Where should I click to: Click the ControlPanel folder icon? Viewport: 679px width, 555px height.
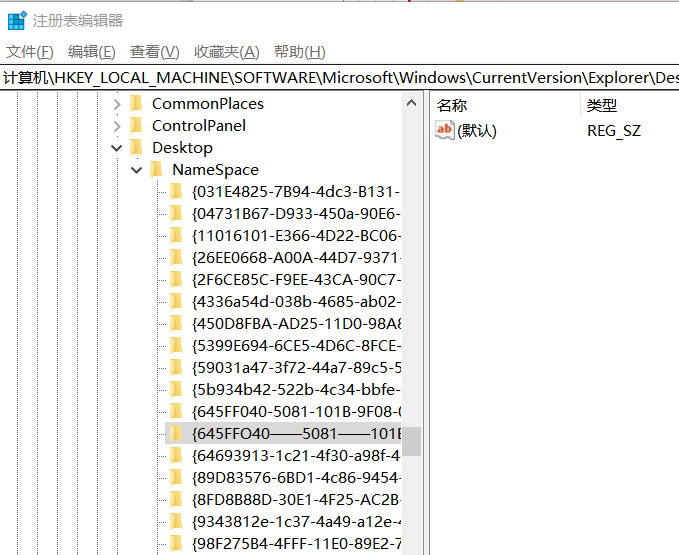136,126
